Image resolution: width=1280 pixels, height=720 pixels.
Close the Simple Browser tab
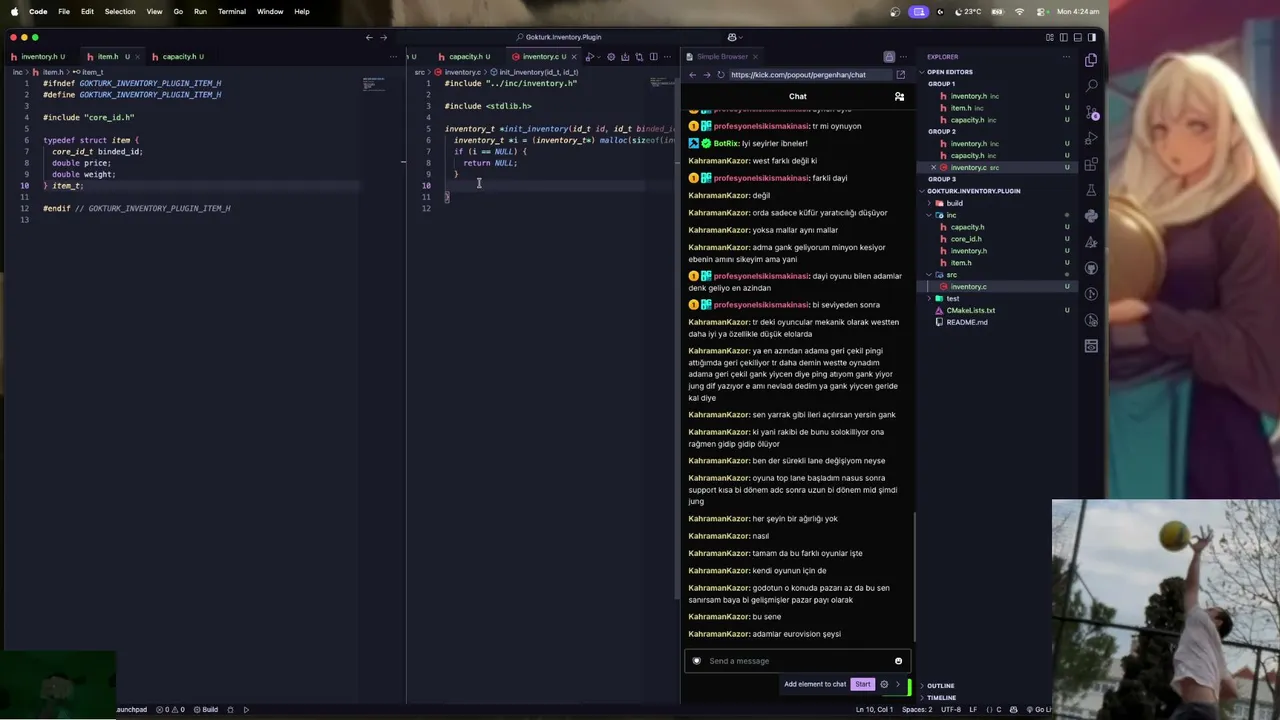point(755,57)
